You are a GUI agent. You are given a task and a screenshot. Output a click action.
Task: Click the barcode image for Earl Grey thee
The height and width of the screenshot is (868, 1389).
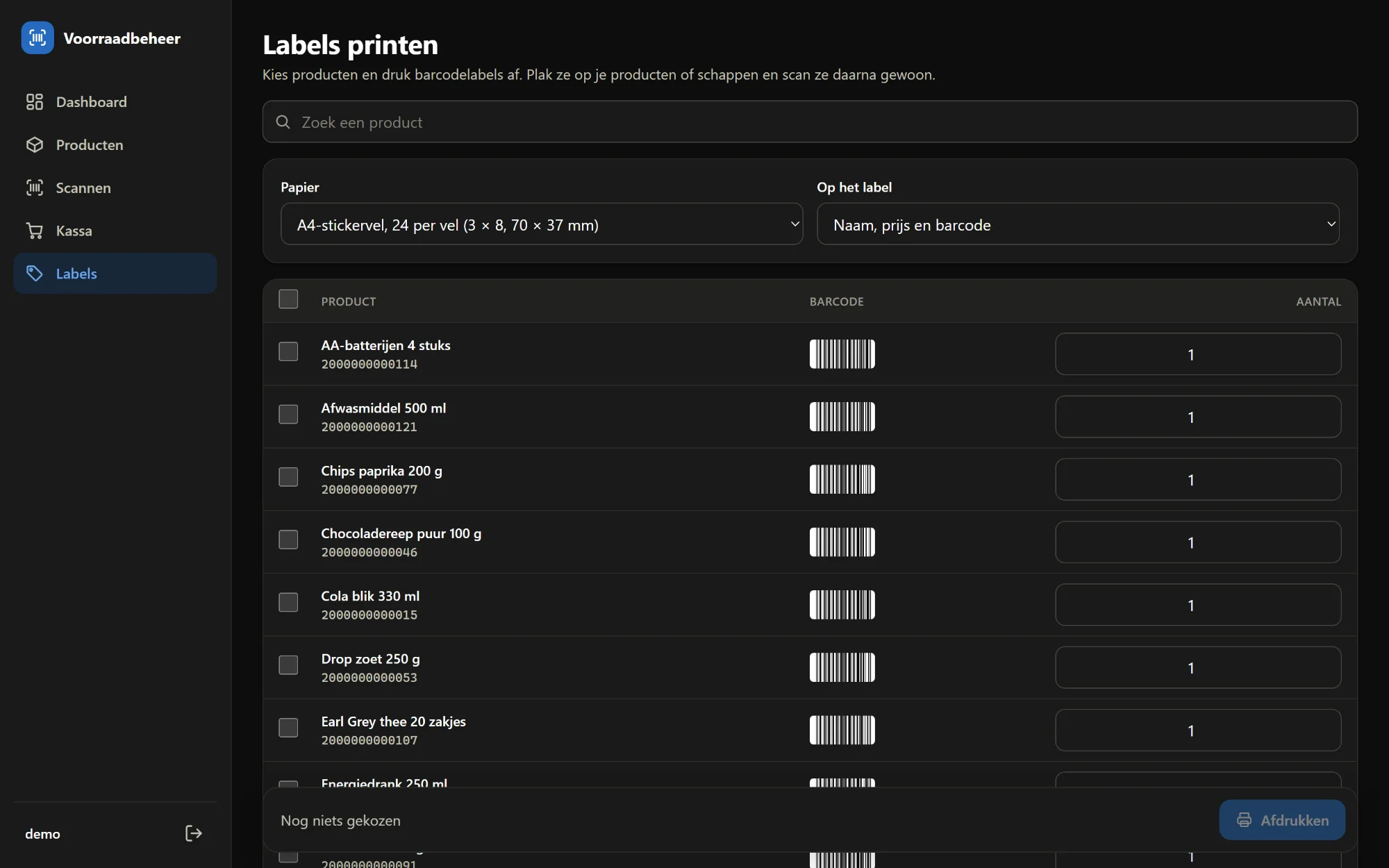pyautogui.click(x=842, y=730)
